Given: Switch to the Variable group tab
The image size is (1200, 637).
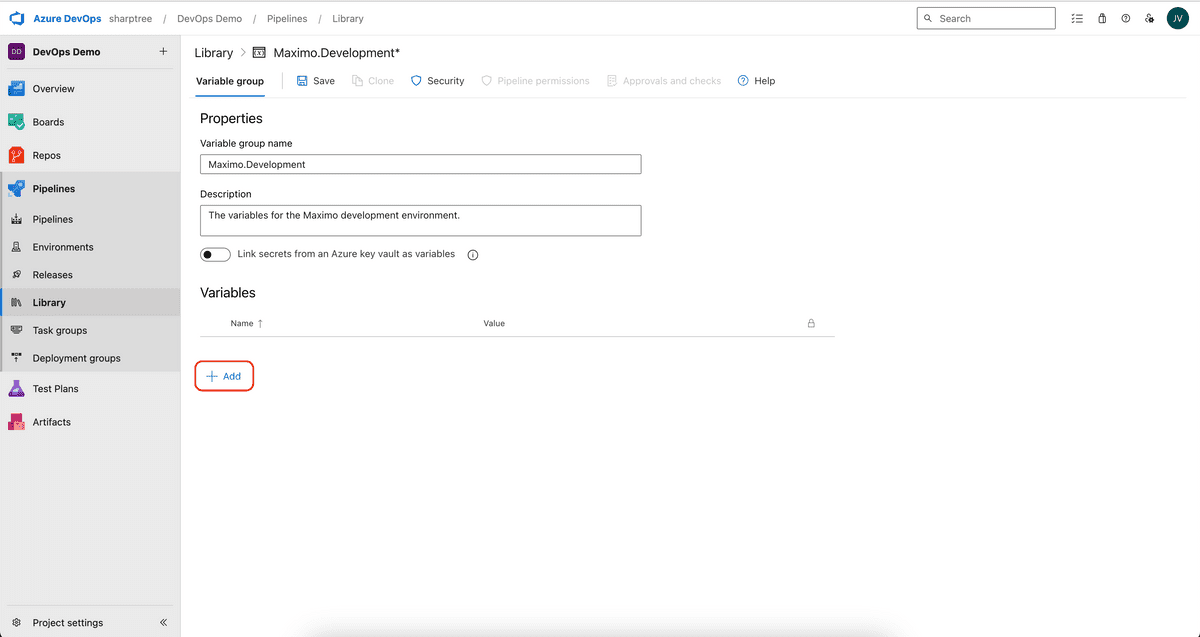Looking at the screenshot, I should 229,81.
